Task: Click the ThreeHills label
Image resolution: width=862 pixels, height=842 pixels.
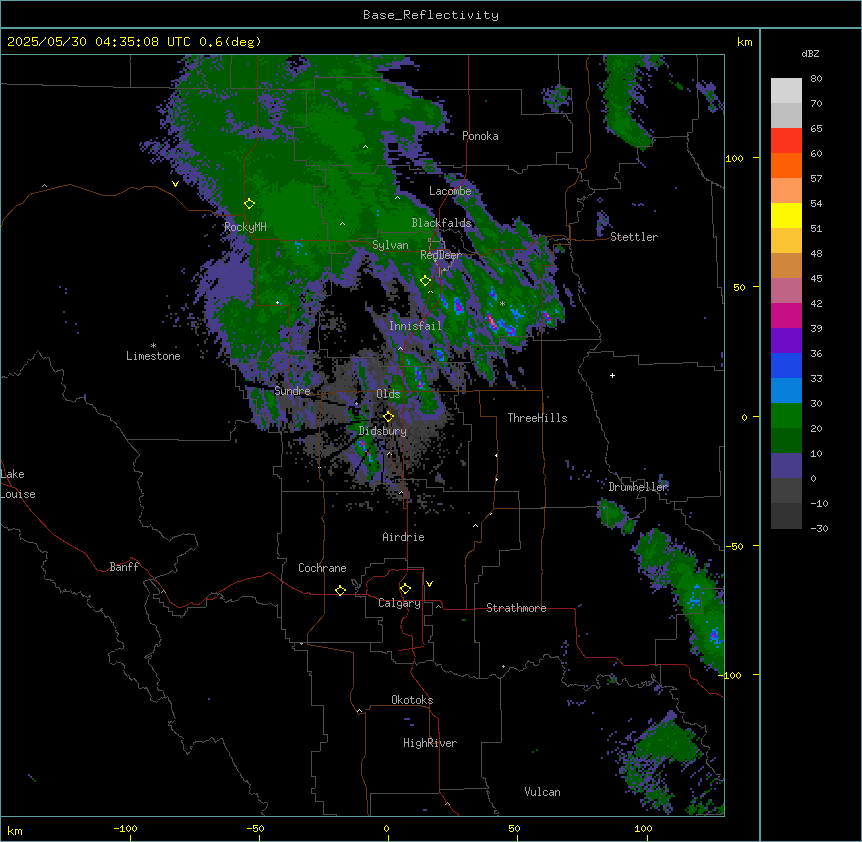Action: (537, 418)
